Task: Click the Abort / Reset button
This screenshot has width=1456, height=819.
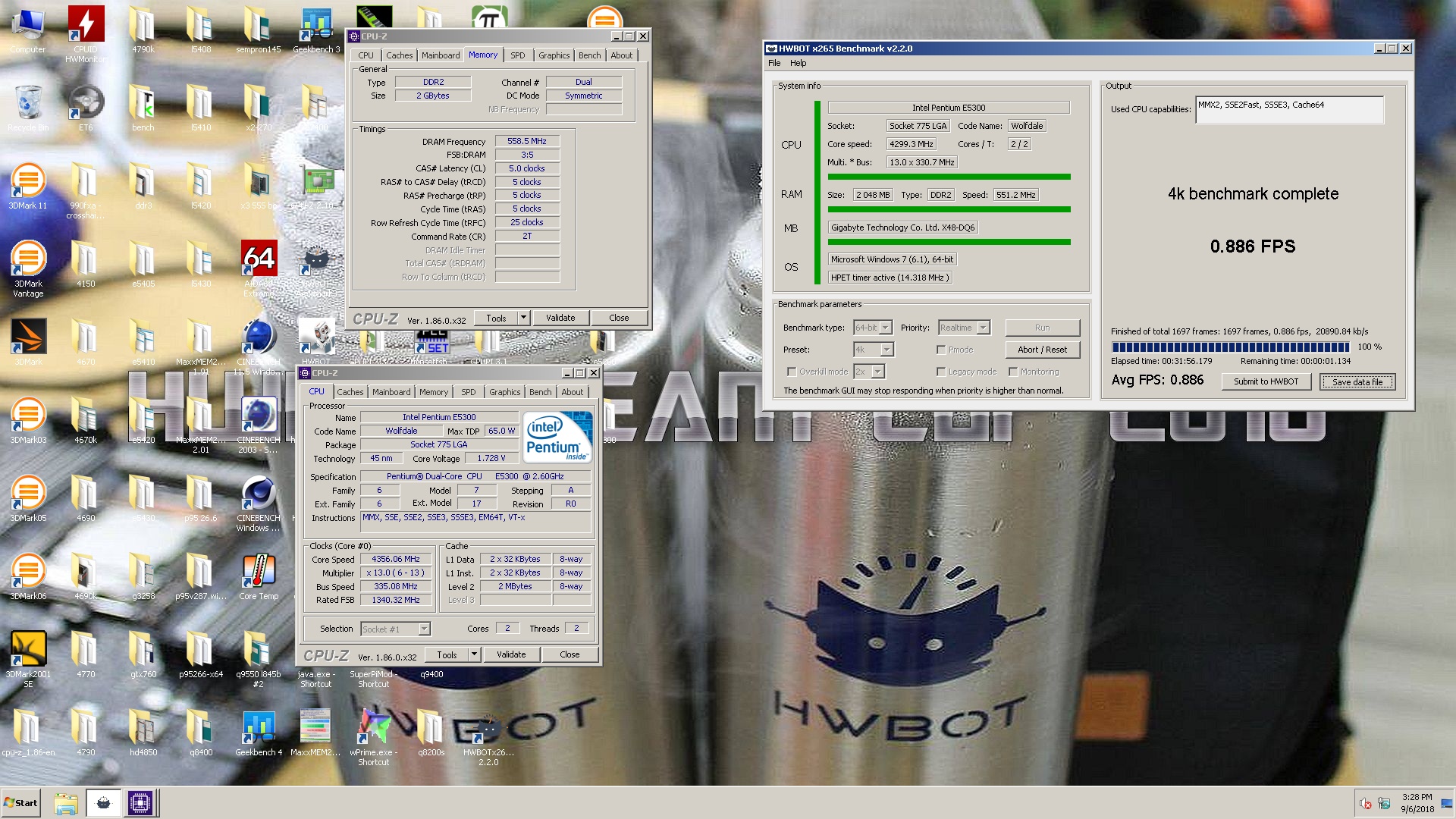Action: pos(1042,350)
